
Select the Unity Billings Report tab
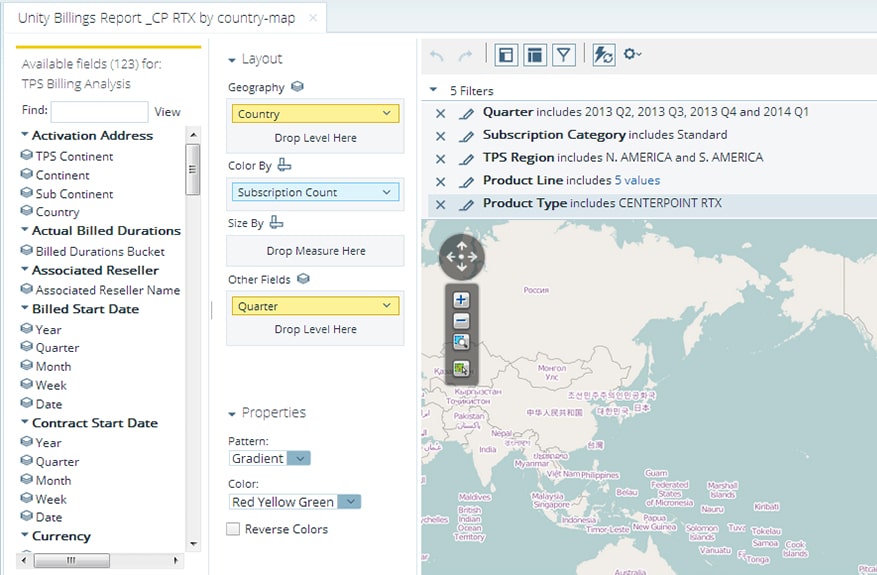click(157, 18)
